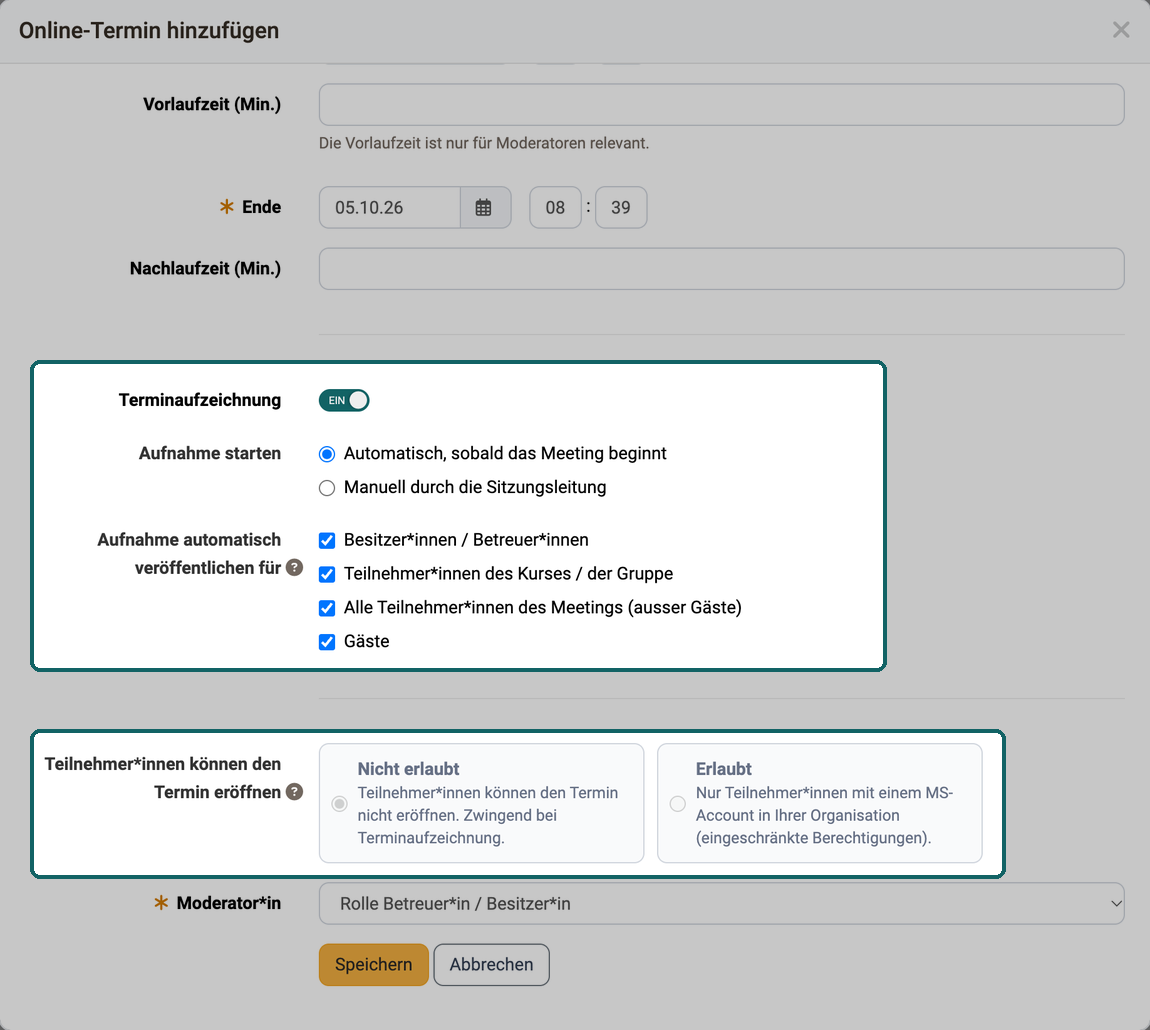Uncheck Alle Teilnehmer*innen des Meetings checkbox

[x=327, y=608]
